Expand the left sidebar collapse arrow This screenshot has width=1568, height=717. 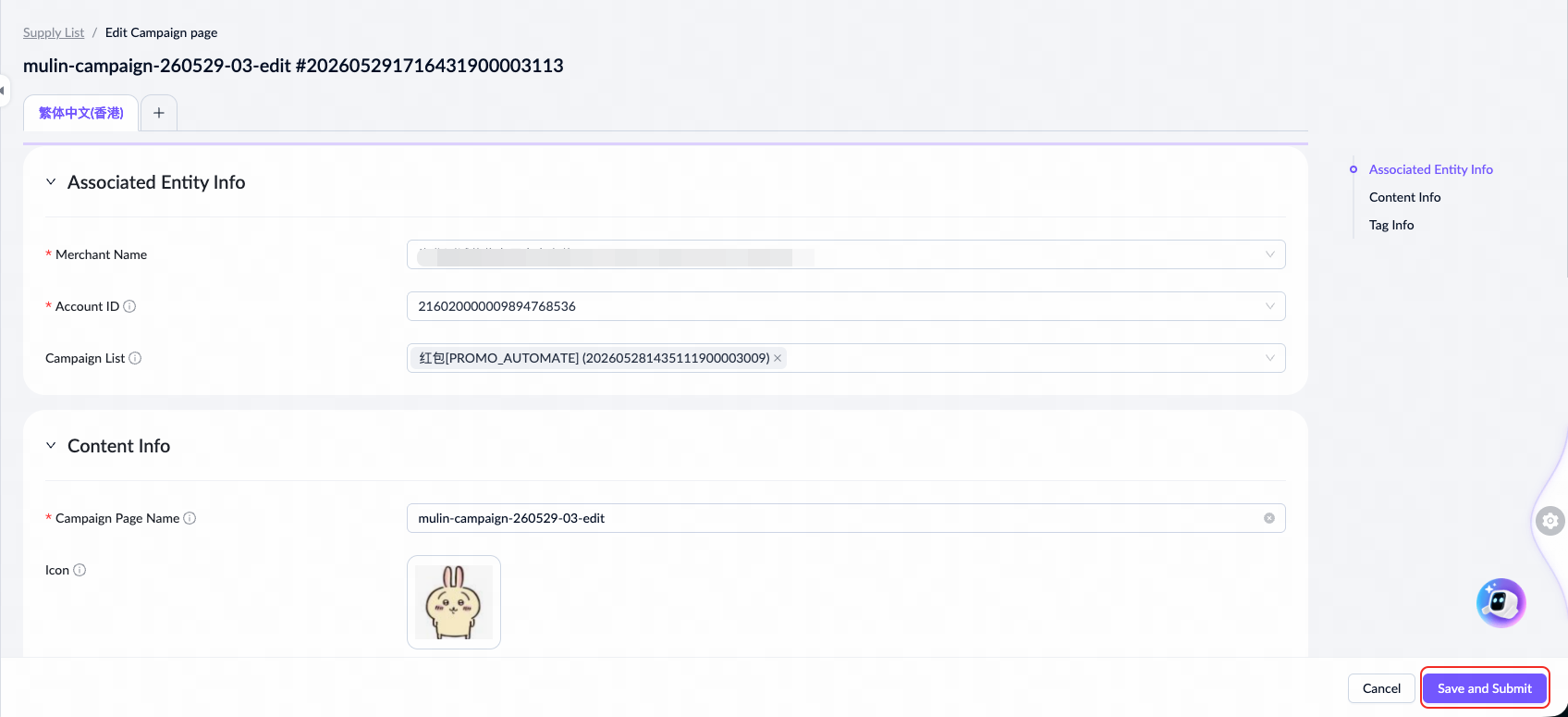click(3, 91)
